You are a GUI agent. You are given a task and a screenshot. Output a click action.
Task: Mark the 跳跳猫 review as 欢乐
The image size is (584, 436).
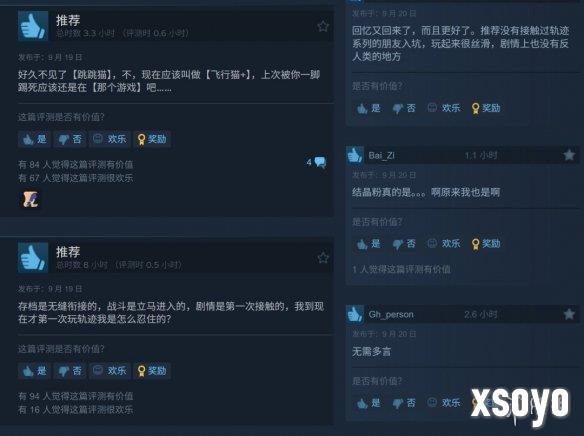110,139
